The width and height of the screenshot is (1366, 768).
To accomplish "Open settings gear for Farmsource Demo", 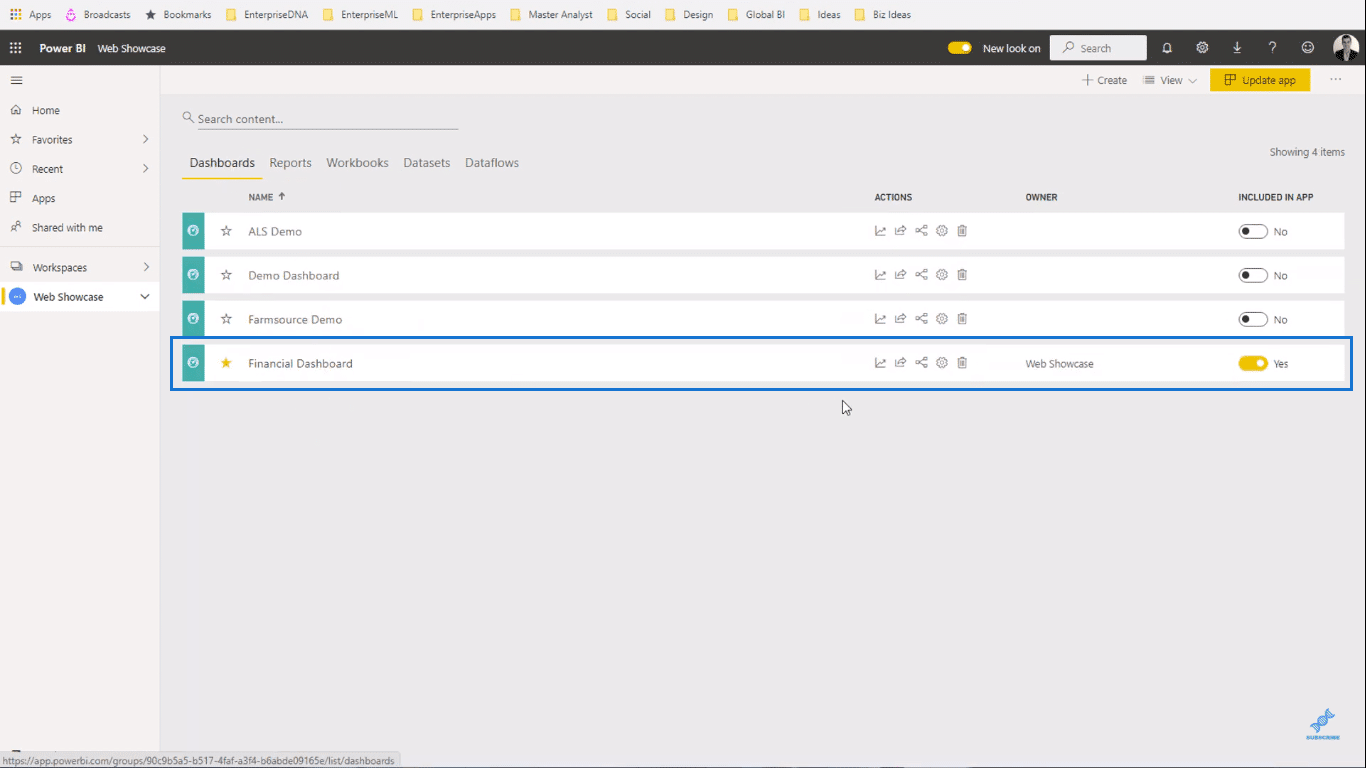I will (x=942, y=319).
